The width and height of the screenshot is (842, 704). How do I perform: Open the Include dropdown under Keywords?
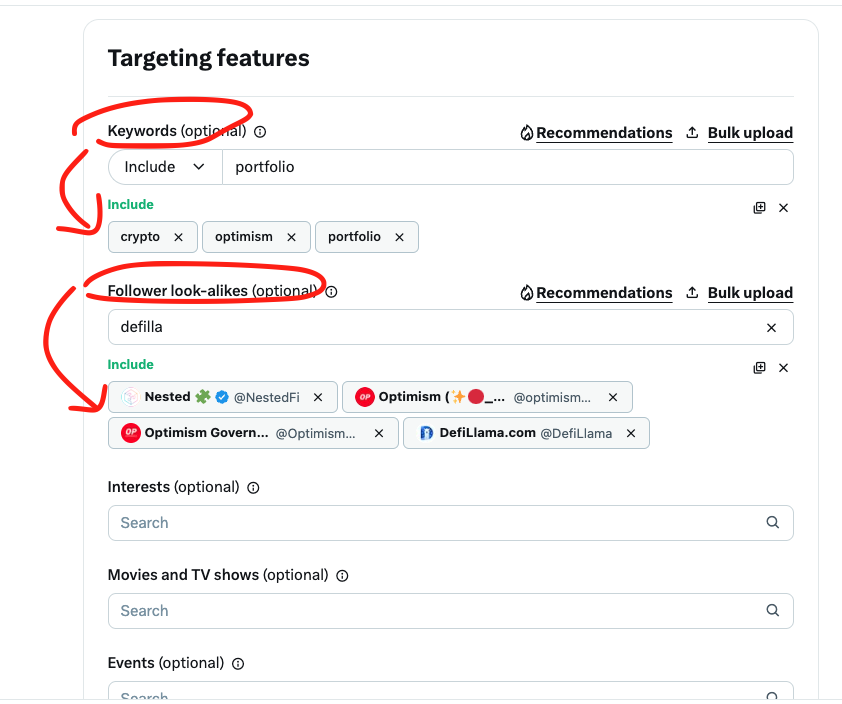coord(164,166)
